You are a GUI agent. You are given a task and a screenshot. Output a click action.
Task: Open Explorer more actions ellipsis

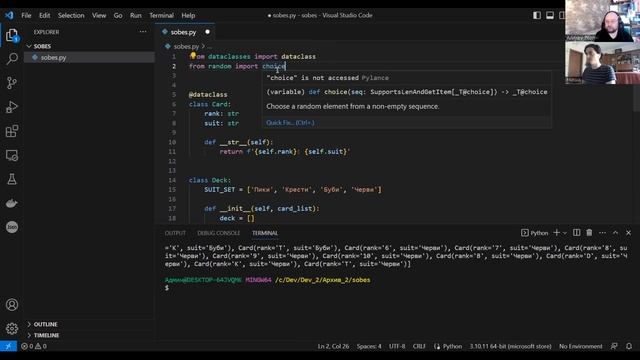coord(142,32)
